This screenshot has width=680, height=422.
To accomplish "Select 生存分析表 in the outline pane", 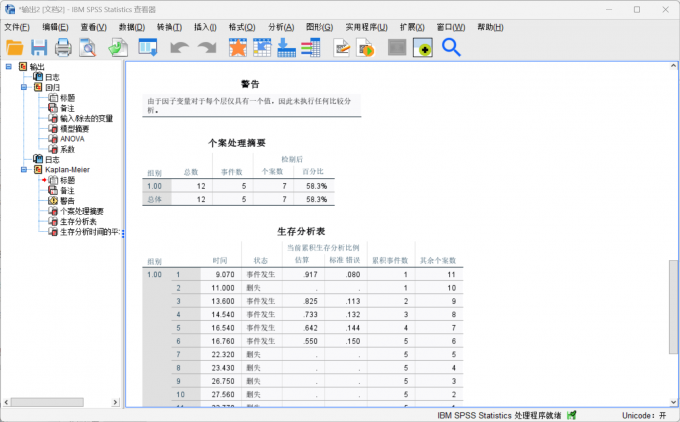I will point(78,222).
